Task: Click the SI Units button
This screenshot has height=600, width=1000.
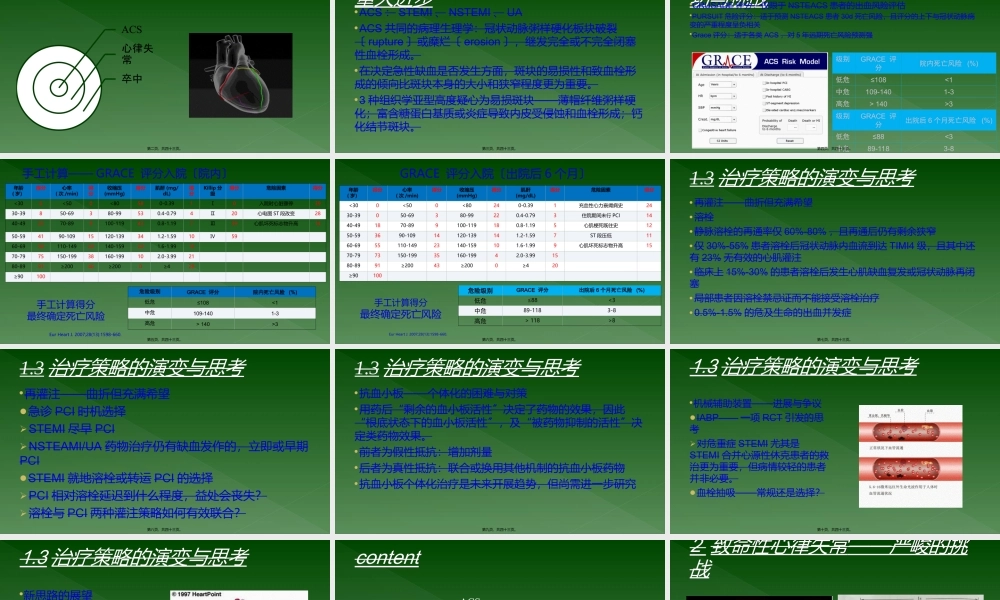Action: coord(721,140)
